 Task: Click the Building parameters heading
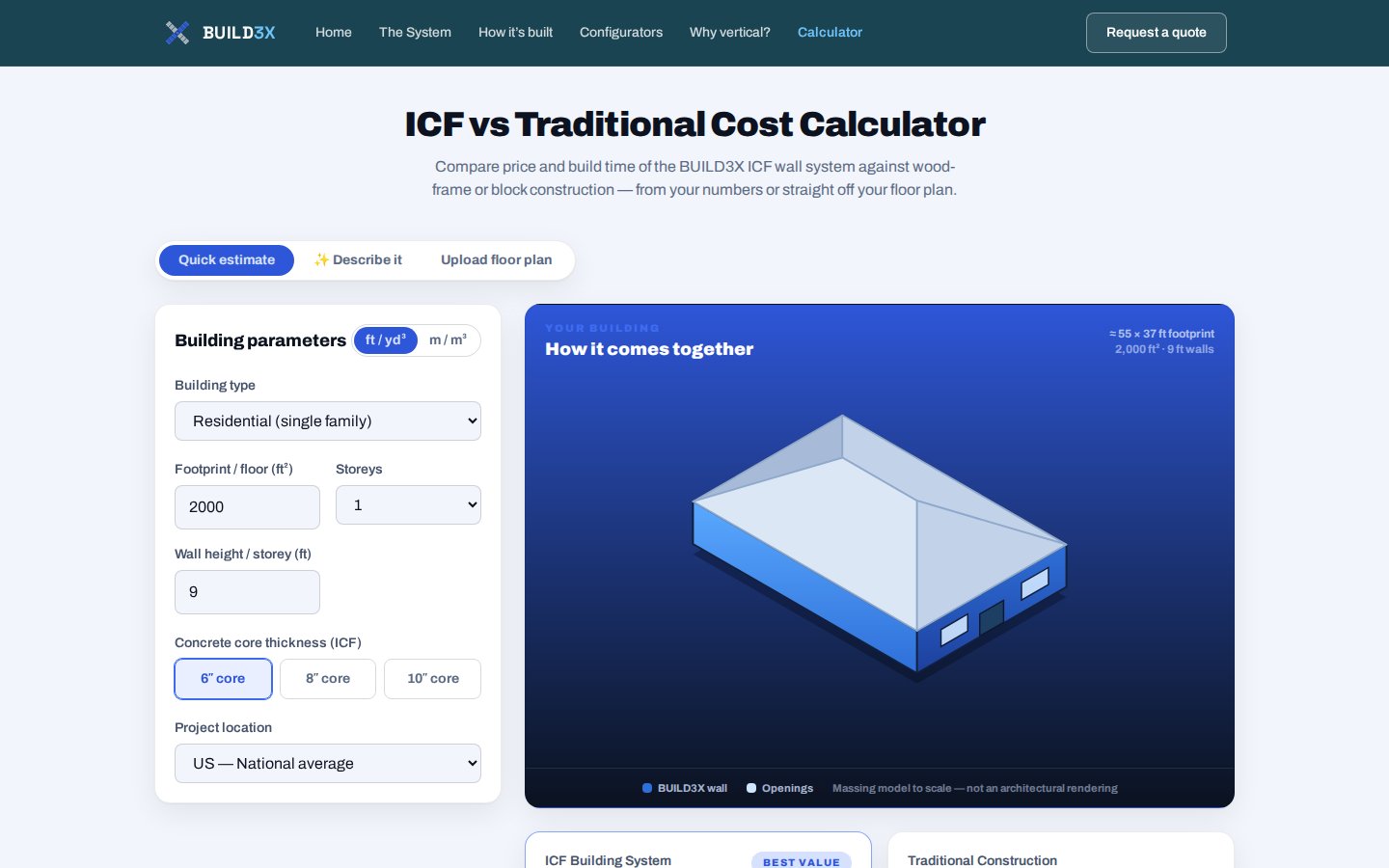[x=260, y=340]
